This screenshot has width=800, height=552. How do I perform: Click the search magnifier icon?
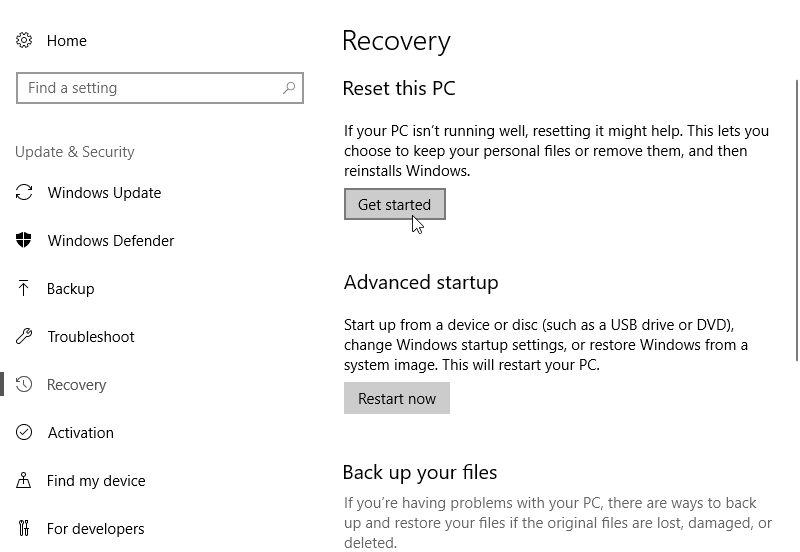(289, 88)
